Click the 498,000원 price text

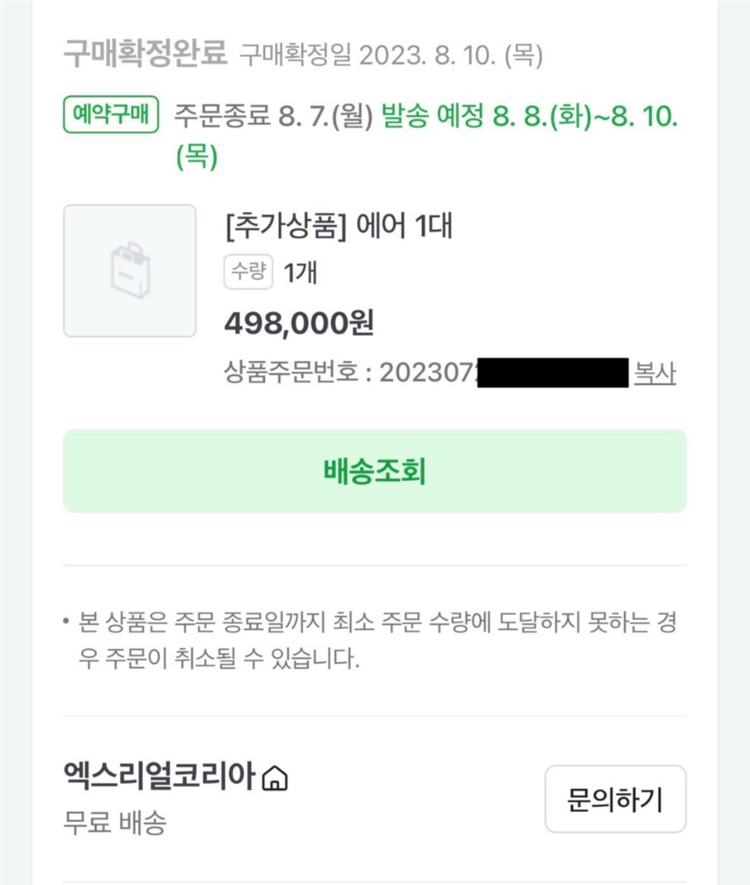click(x=299, y=323)
